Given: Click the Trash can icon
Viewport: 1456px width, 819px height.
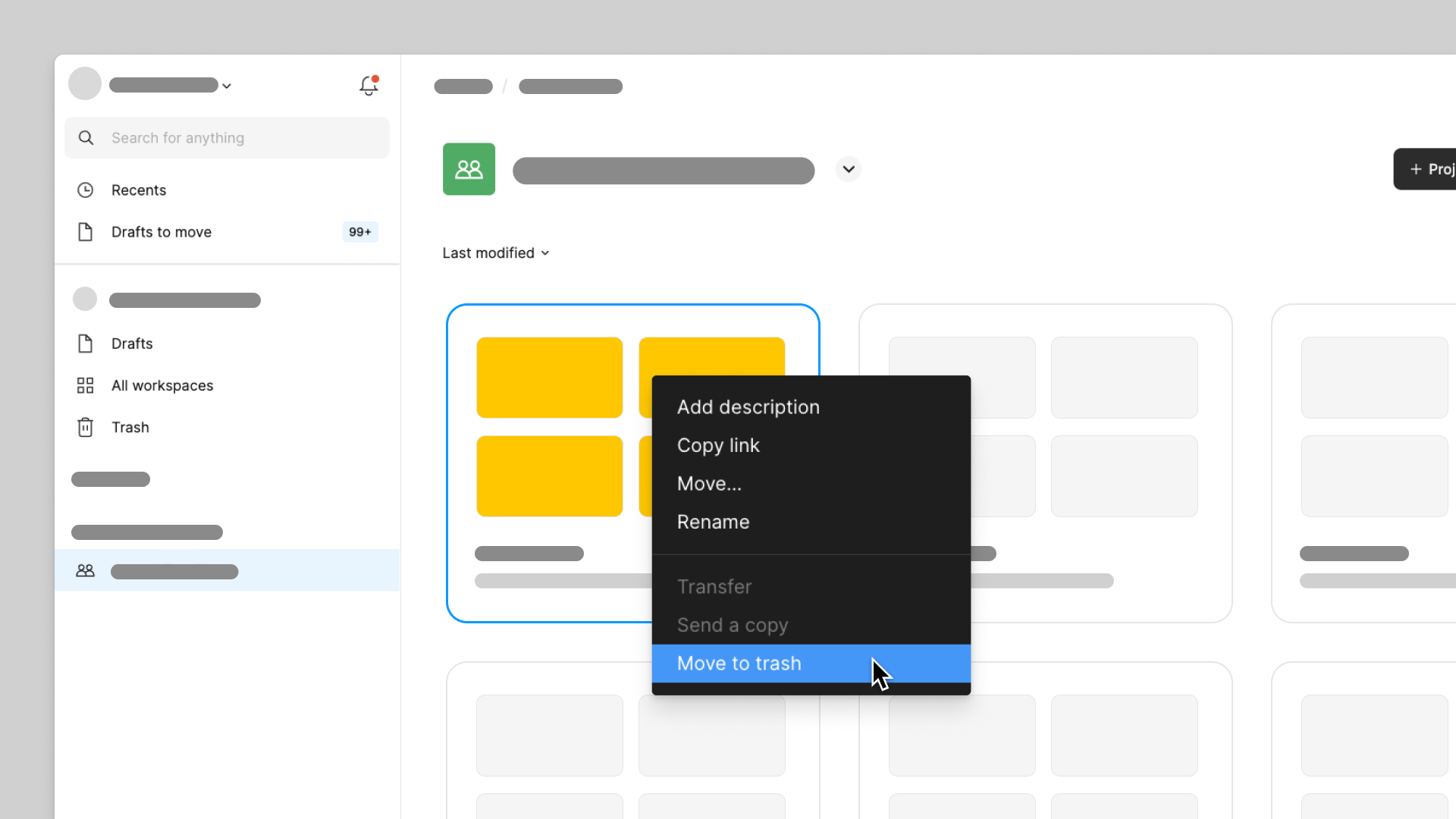Looking at the screenshot, I should tap(85, 427).
